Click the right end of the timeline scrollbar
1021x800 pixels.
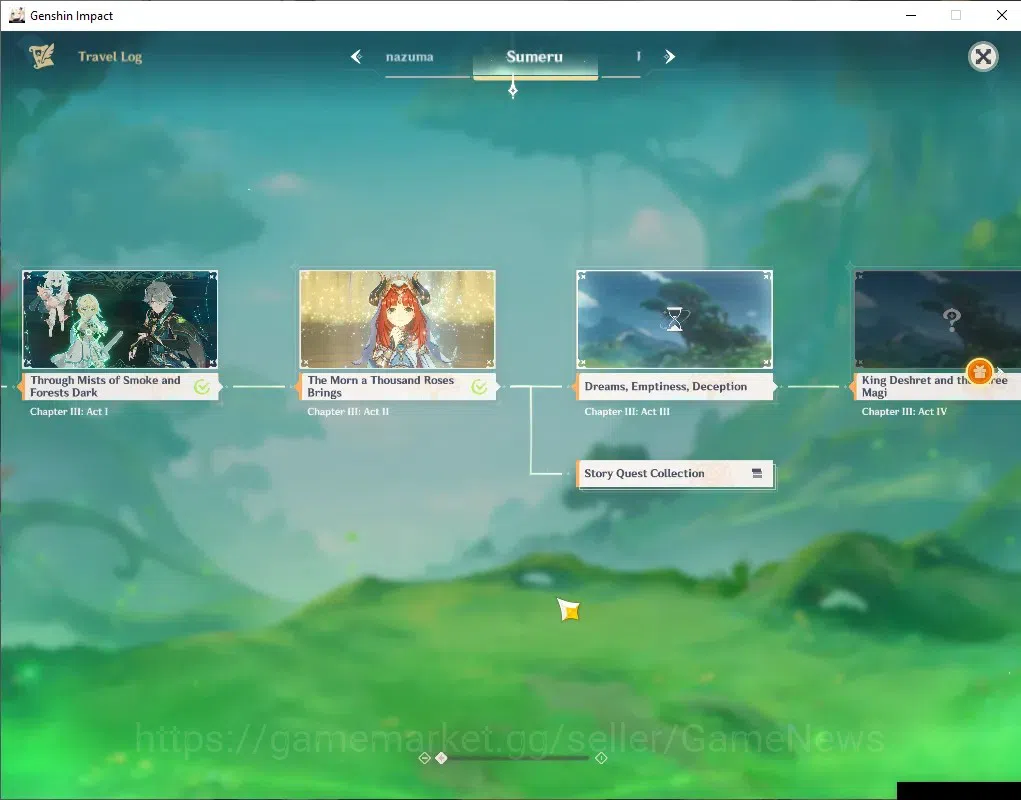pos(601,758)
